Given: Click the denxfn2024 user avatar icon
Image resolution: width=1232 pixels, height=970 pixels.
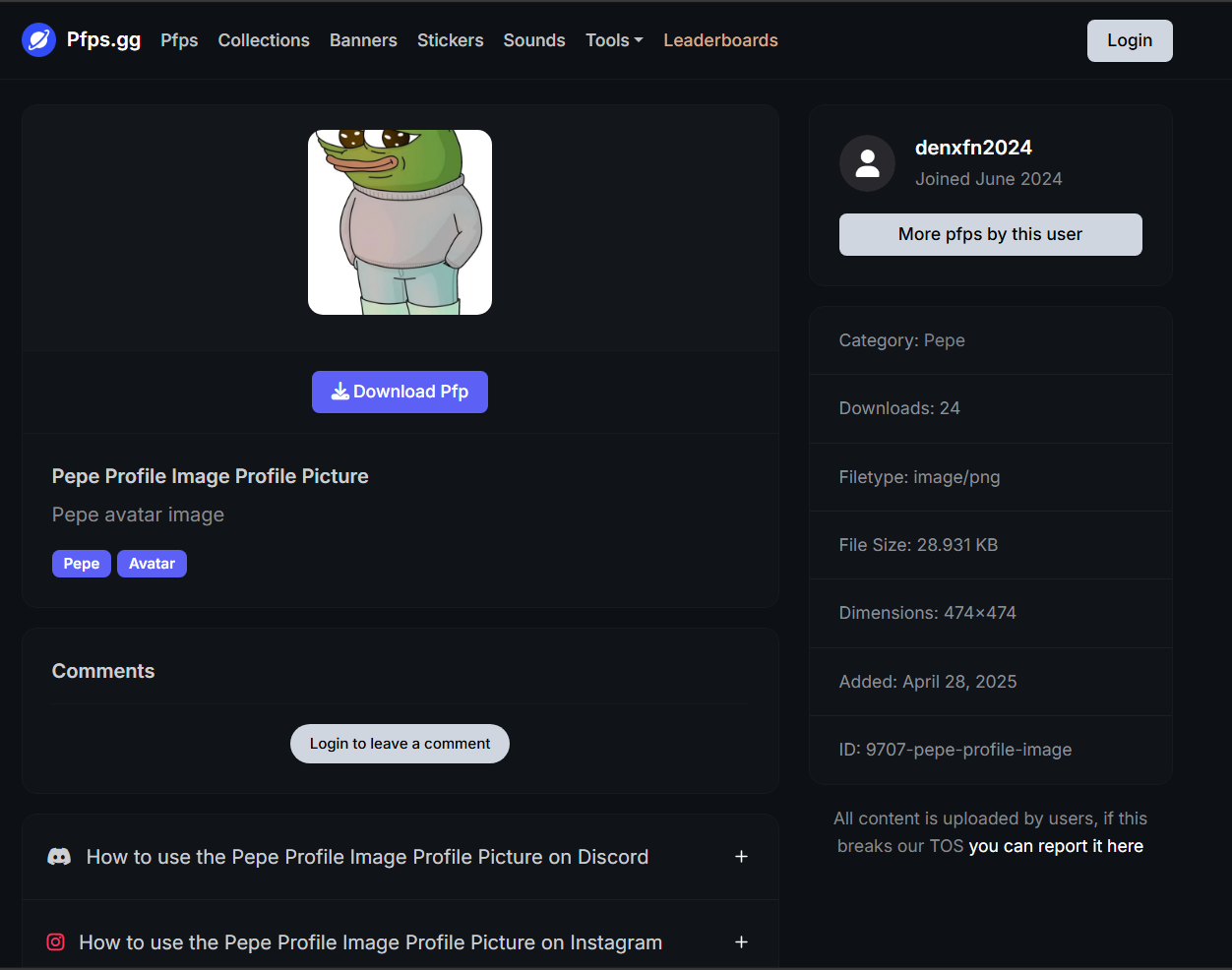Looking at the screenshot, I should pyautogui.click(x=867, y=163).
